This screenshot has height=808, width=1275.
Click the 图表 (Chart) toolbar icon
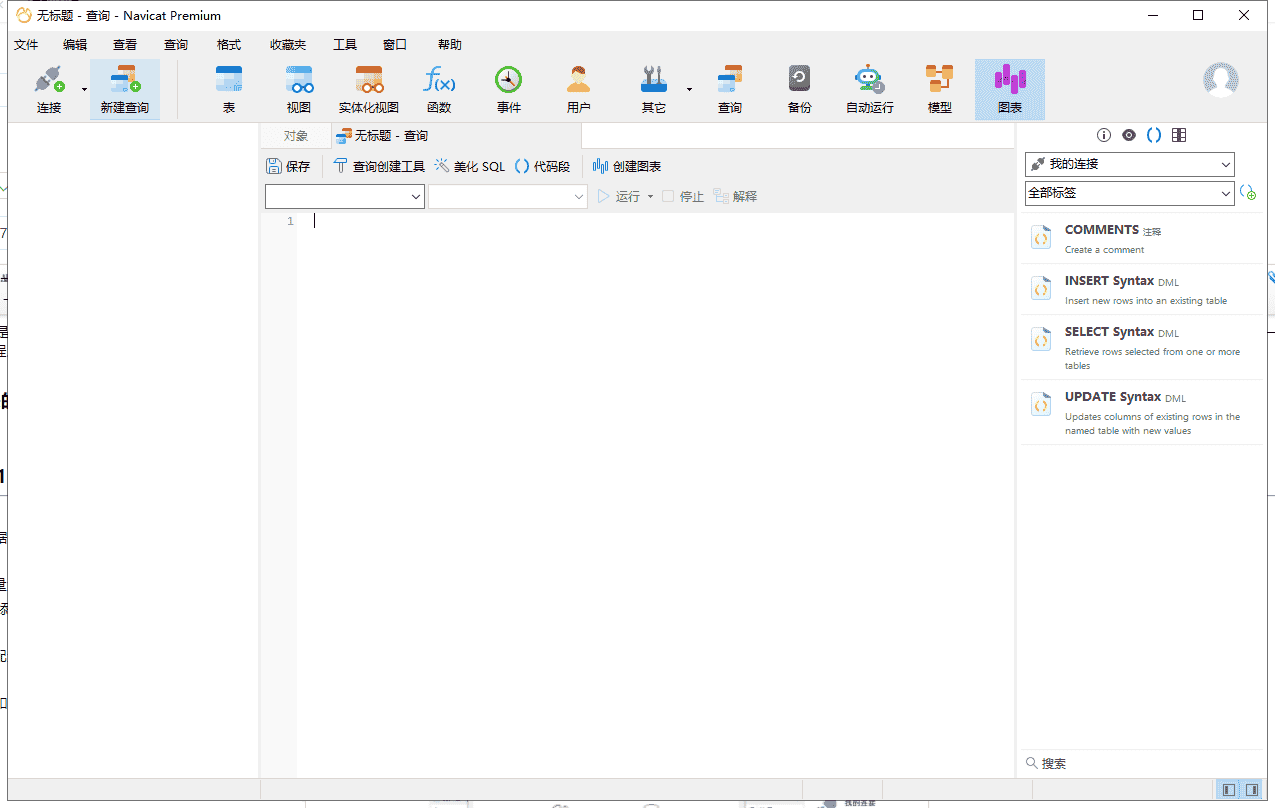coord(1010,89)
